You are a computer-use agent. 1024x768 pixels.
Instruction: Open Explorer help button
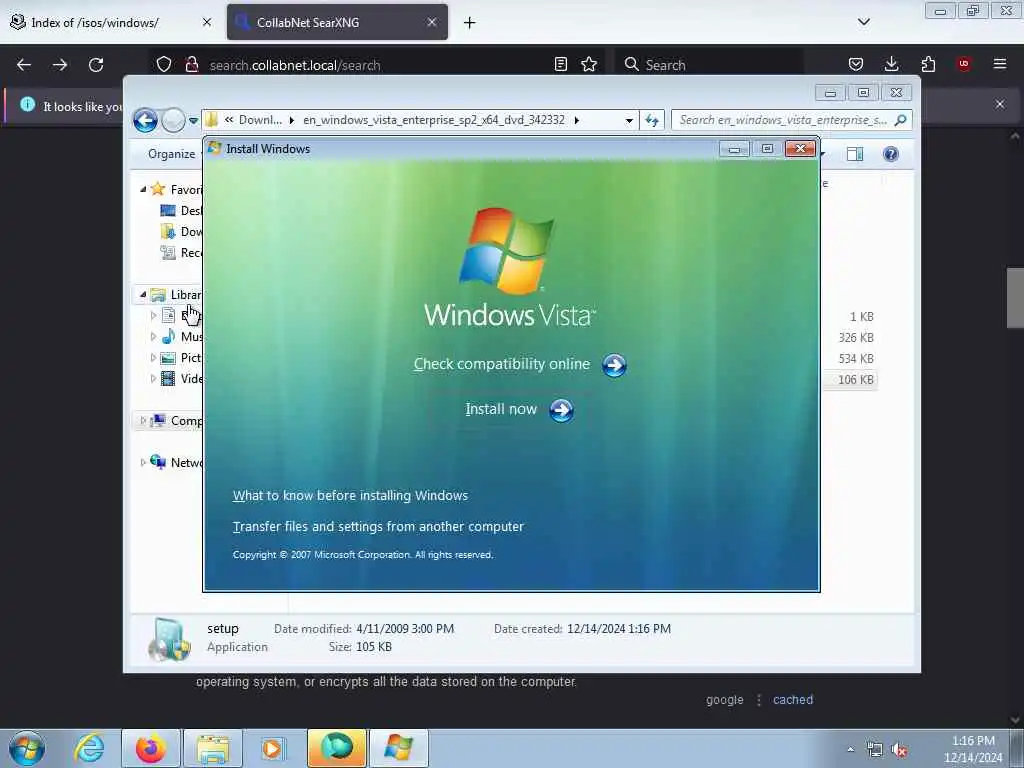(891, 154)
